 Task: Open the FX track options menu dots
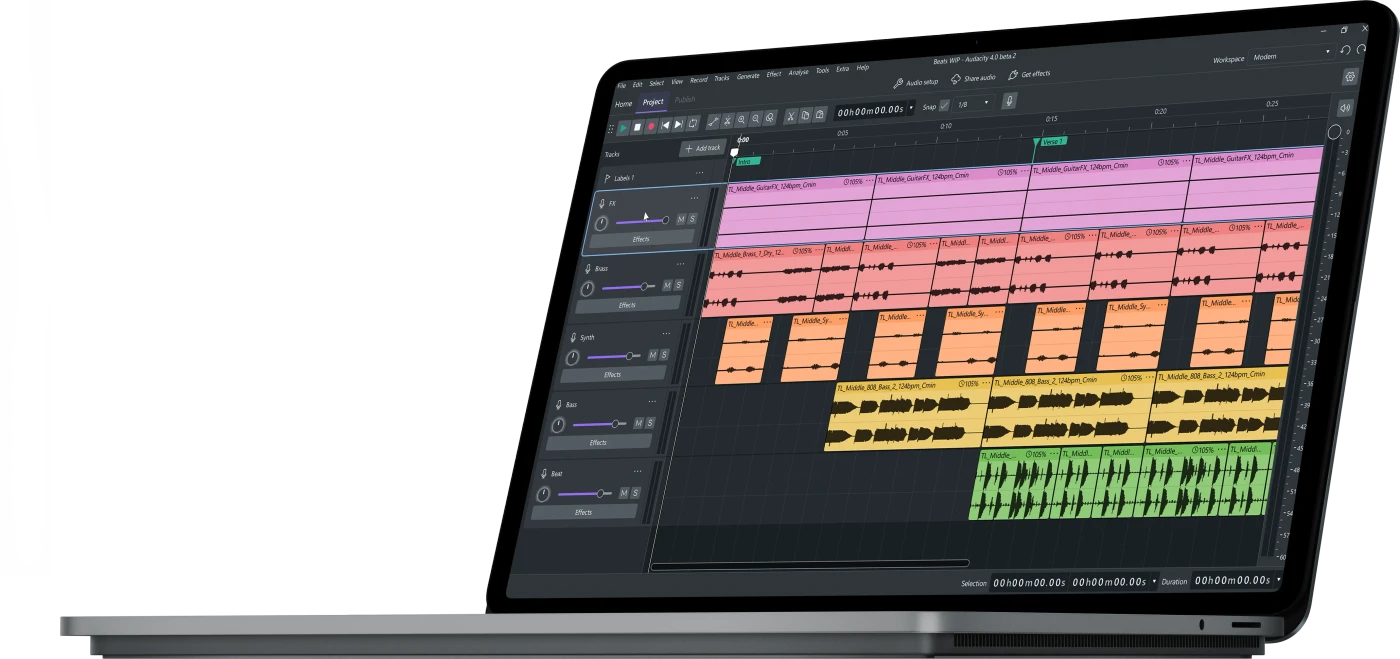tap(695, 198)
